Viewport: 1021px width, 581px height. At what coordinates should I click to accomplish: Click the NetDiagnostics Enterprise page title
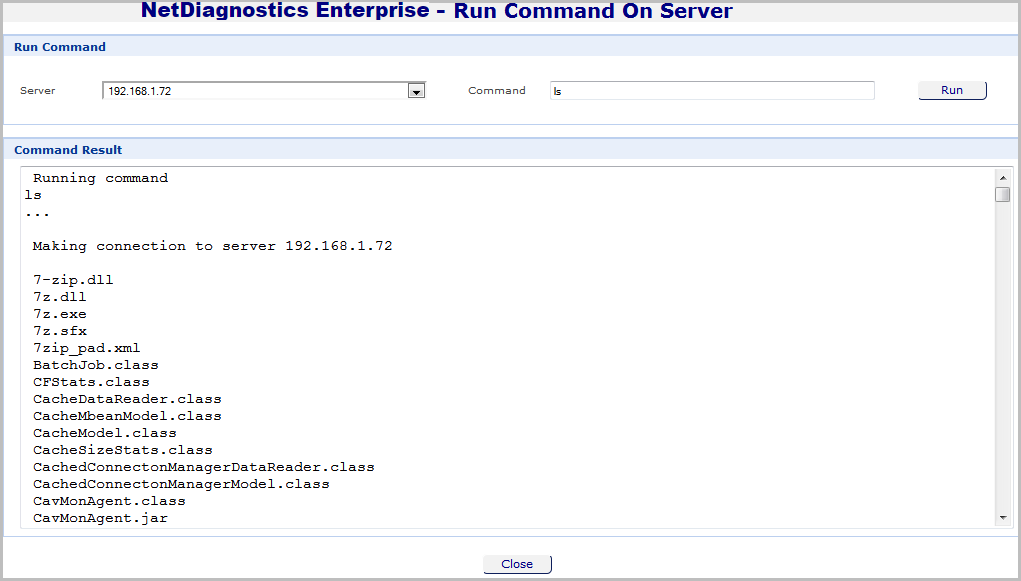pyautogui.click(x=436, y=11)
